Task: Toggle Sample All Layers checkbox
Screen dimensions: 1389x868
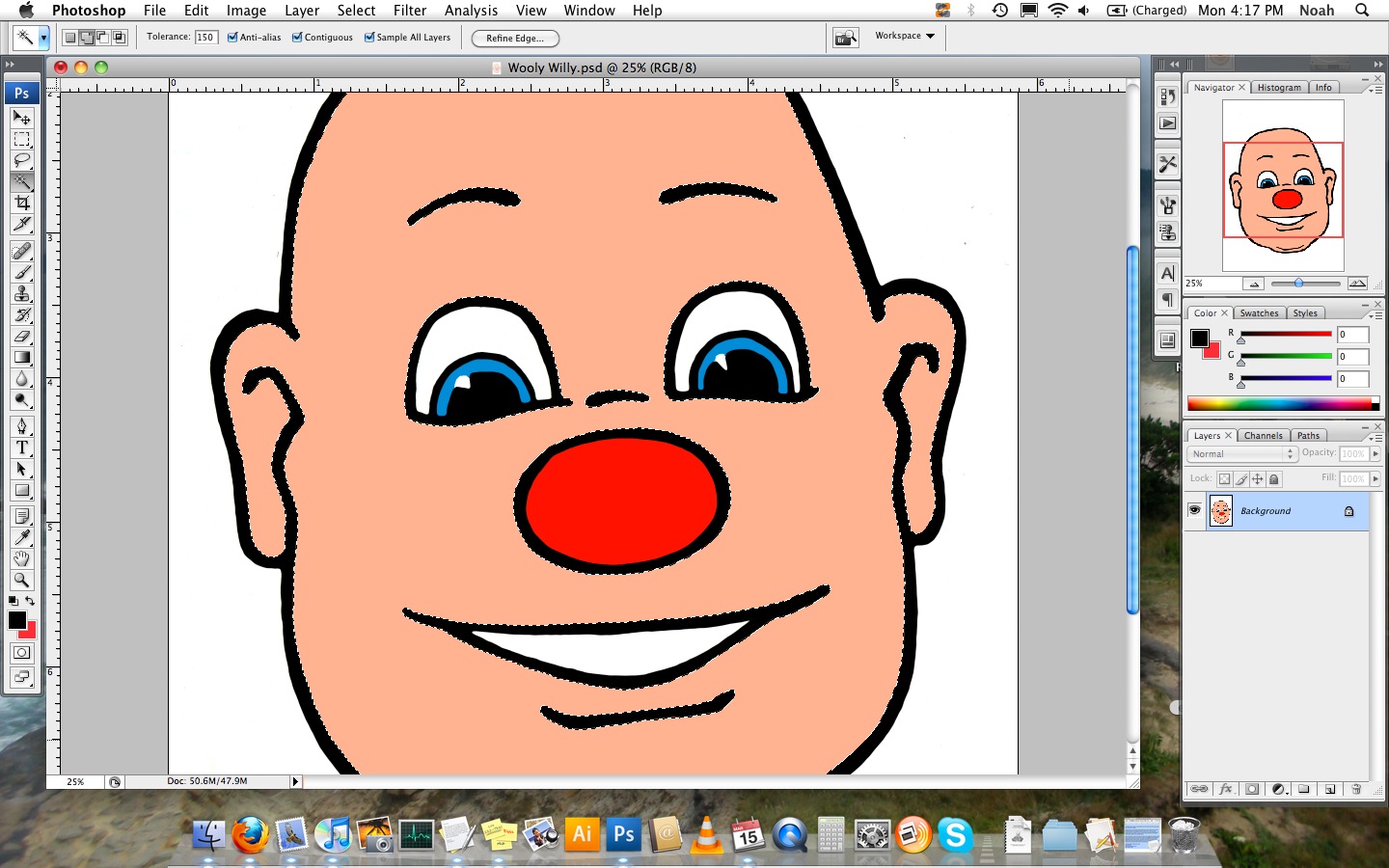Action: pos(369,38)
